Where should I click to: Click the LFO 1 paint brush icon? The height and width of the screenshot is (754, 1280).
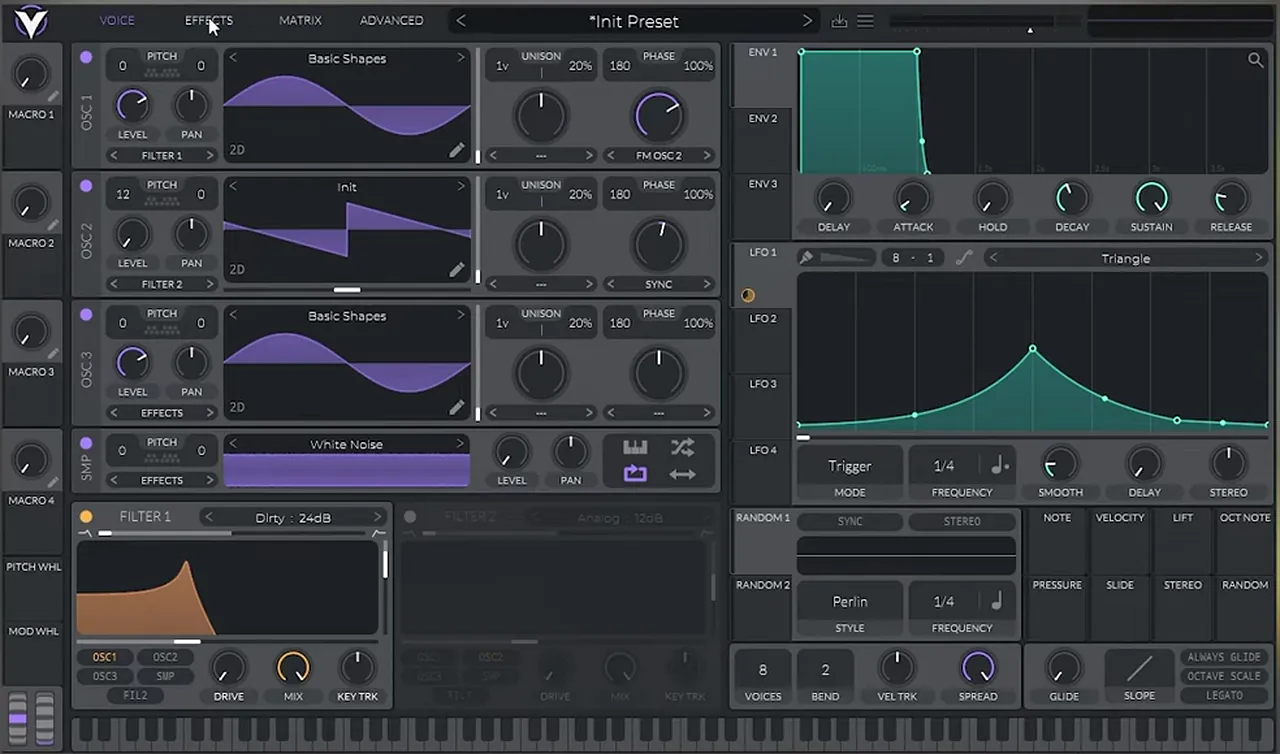806,258
